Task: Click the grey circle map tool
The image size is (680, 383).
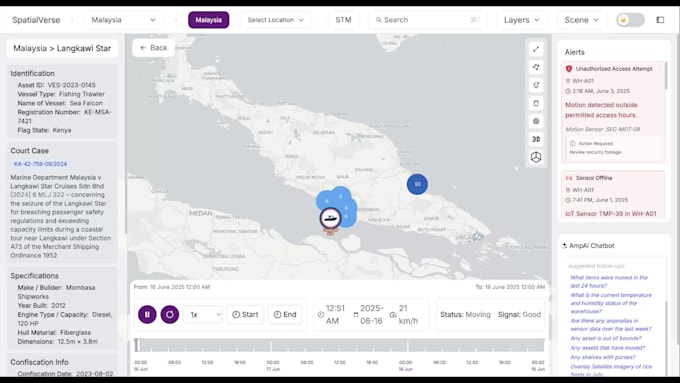Action: pyautogui.click(x=536, y=121)
